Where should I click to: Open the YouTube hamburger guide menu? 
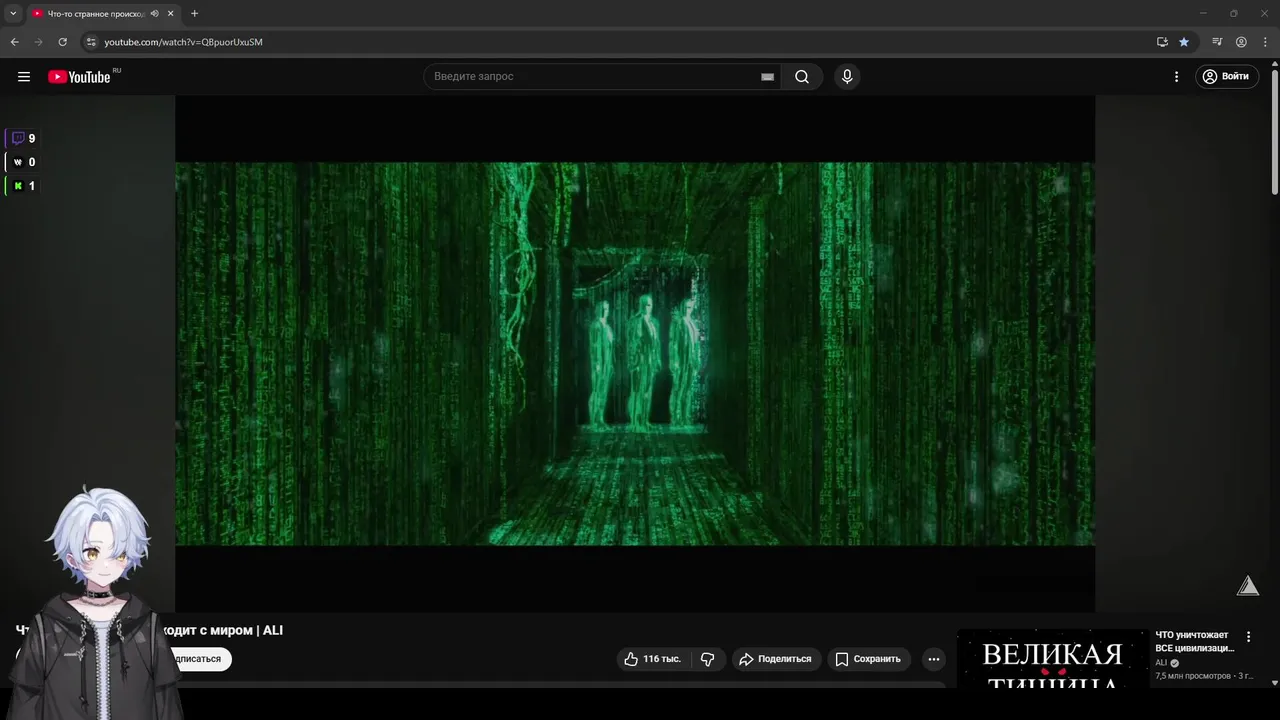point(24,77)
